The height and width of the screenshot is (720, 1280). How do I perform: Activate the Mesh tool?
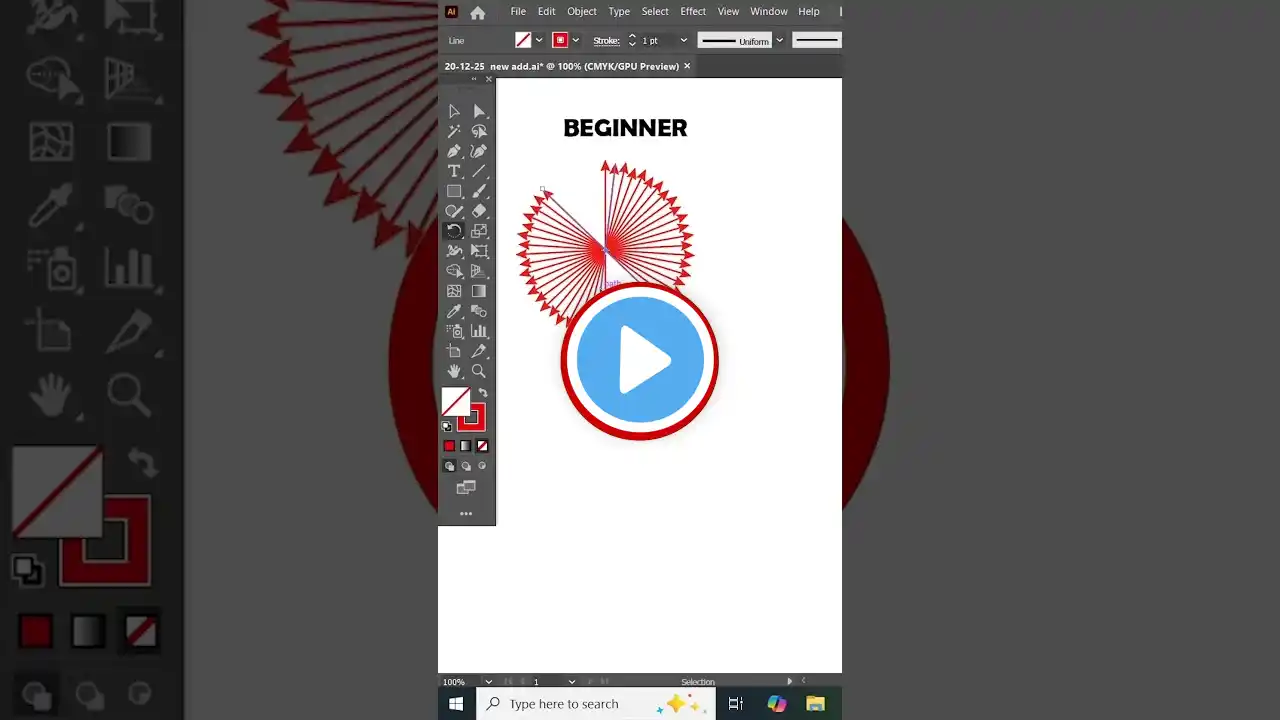pos(454,291)
